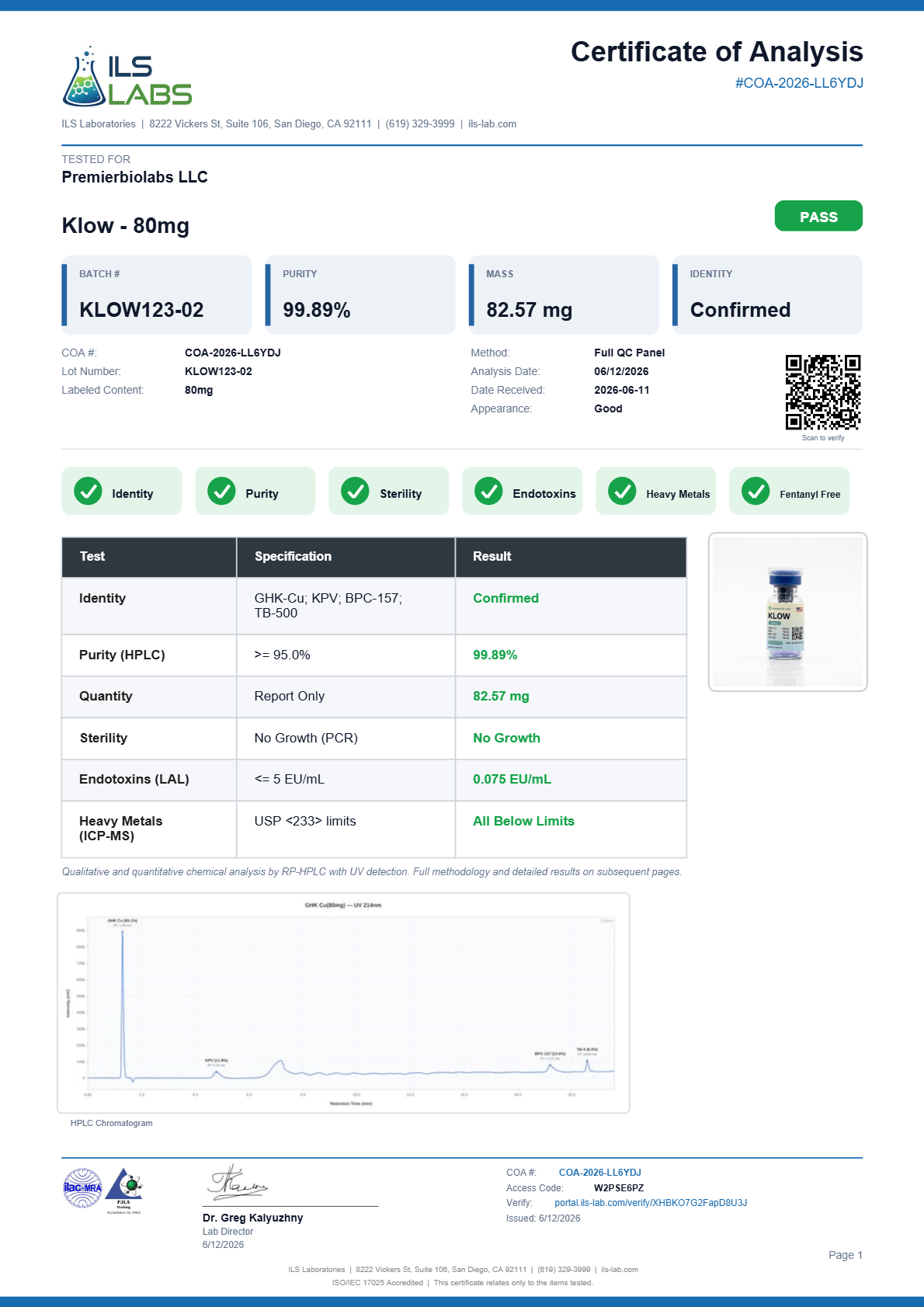The height and width of the screenshot is (1307, 924).
Task: Click the Identity row label in table
Action: pyautogui.click(x=102, y=598)
